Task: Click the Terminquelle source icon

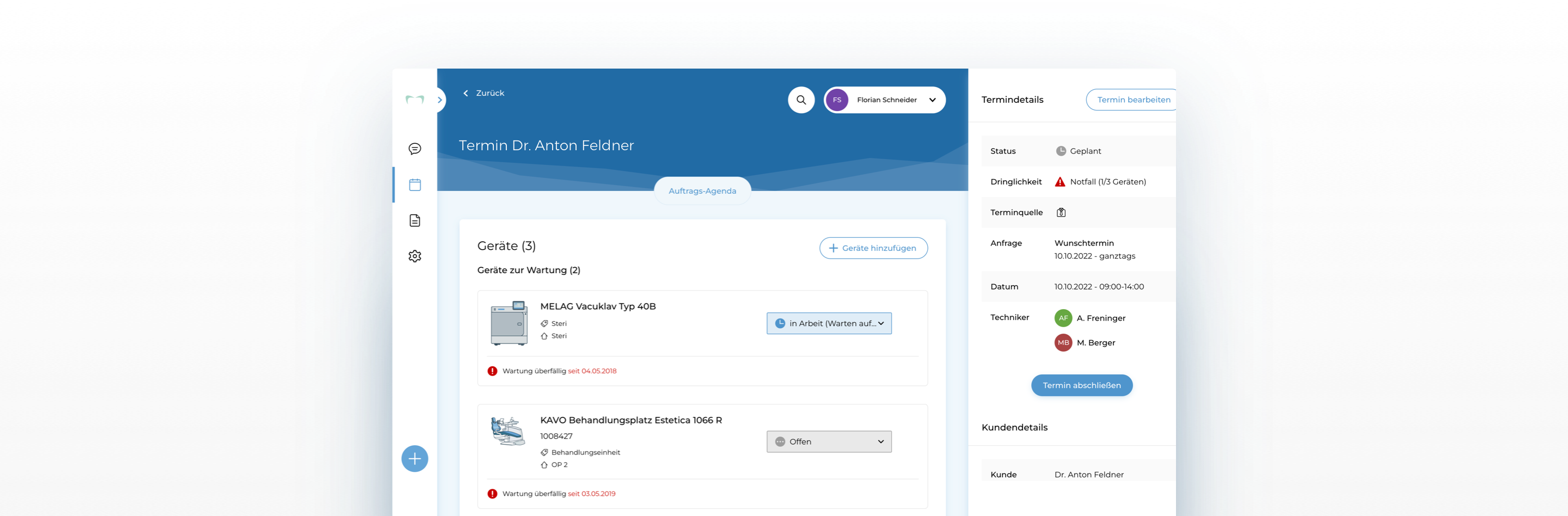Action: pos(1062,212)
